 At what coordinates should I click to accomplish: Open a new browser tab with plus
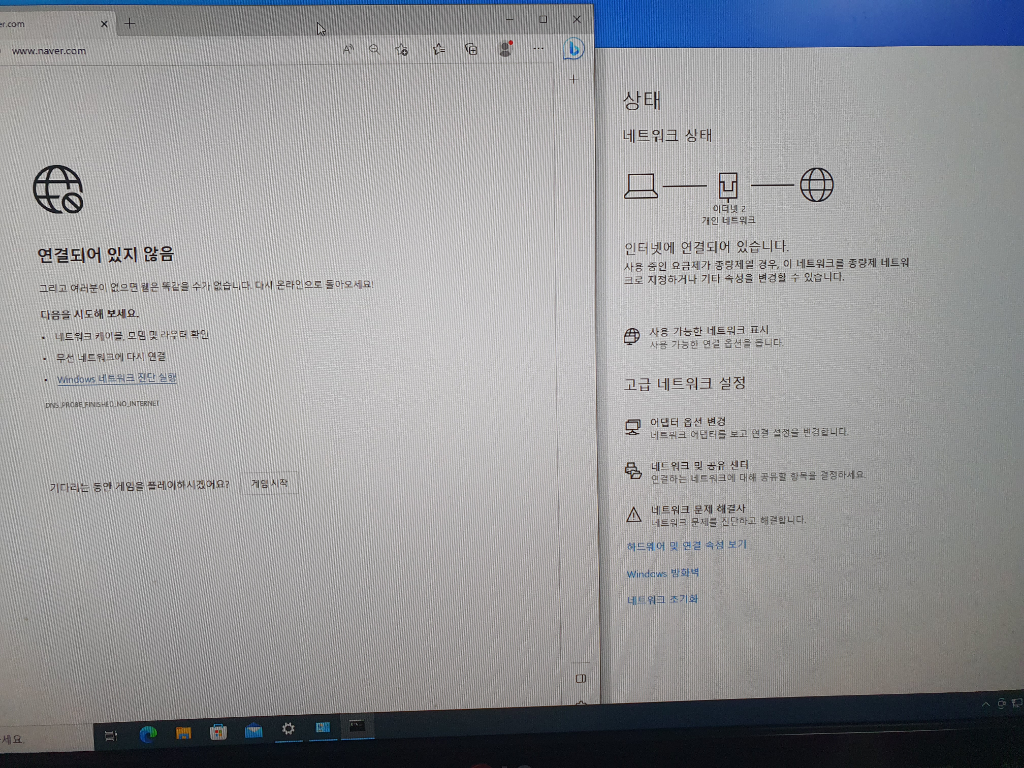coord(130,22)
